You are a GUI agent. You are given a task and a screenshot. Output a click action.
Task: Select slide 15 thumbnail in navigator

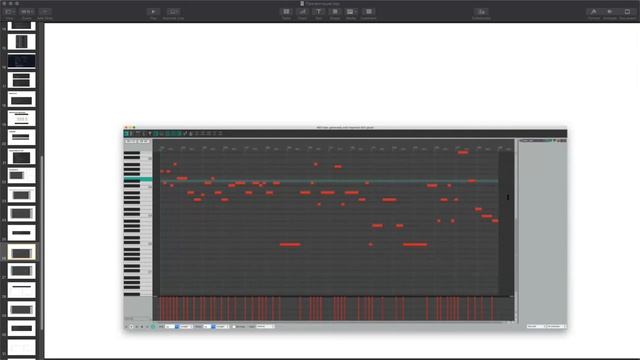point(21,42)
